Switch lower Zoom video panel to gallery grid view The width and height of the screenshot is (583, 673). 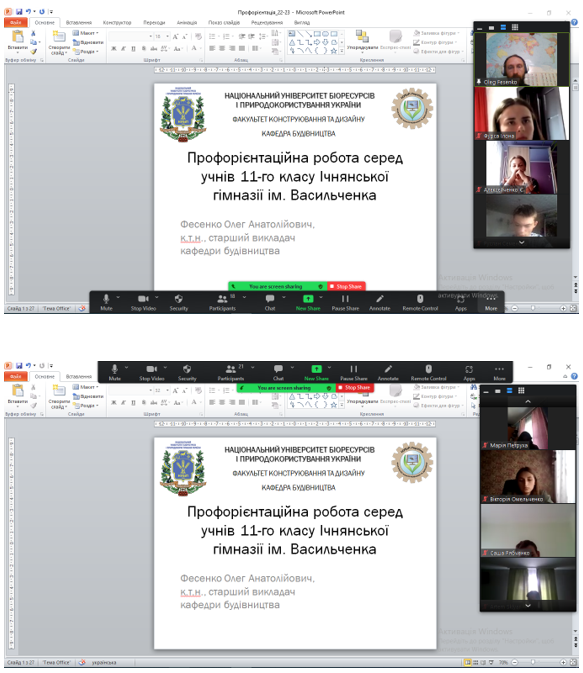pos(521,390)
